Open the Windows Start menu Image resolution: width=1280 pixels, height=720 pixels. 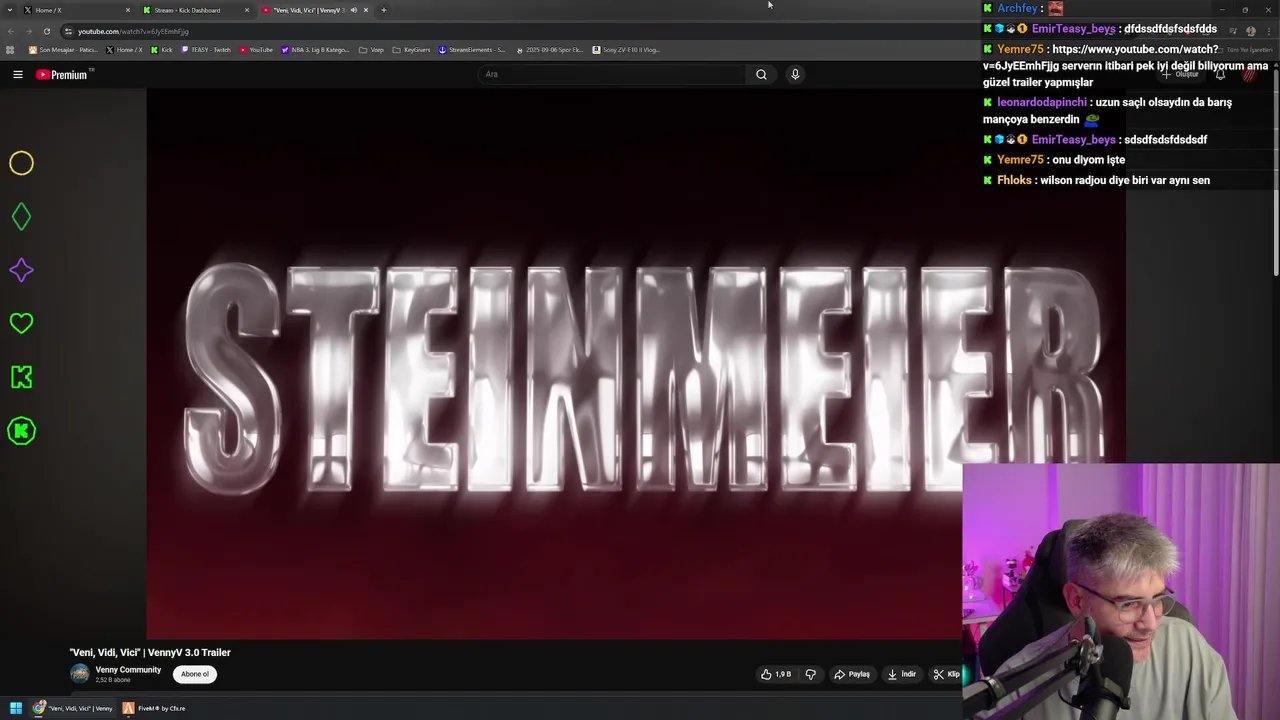click(16, 708)
